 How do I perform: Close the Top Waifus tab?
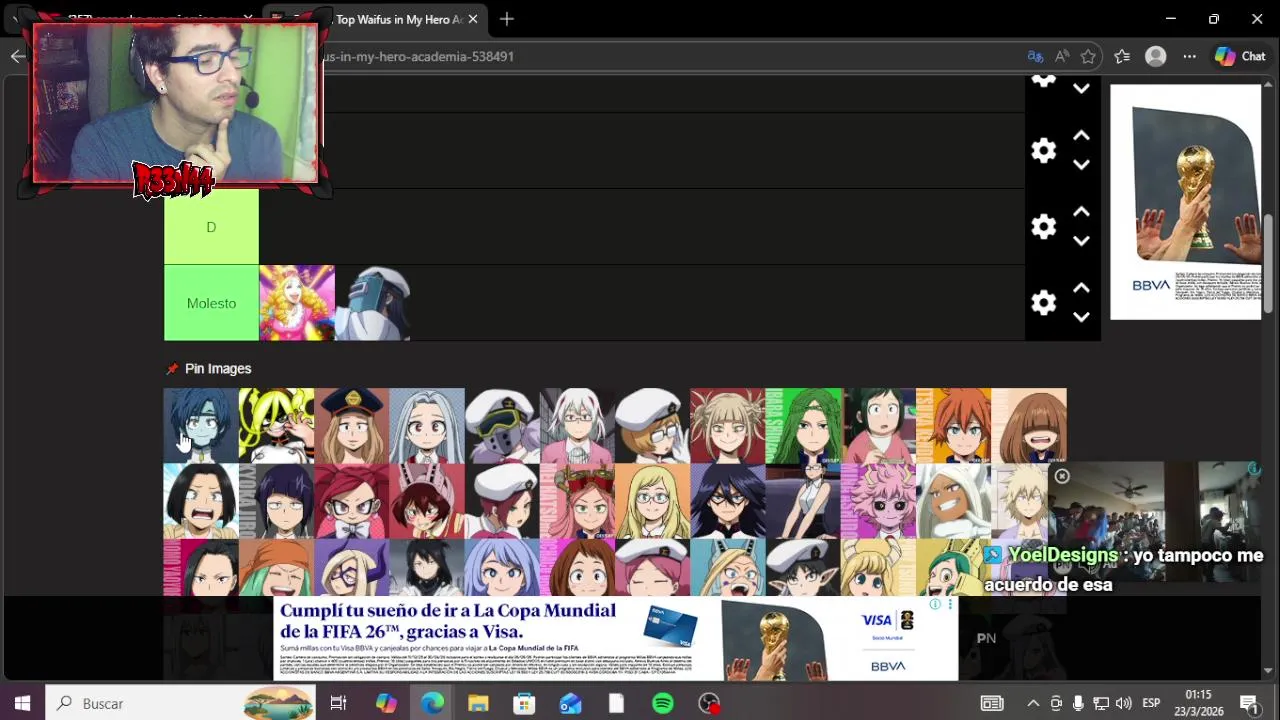click(473, 19)
